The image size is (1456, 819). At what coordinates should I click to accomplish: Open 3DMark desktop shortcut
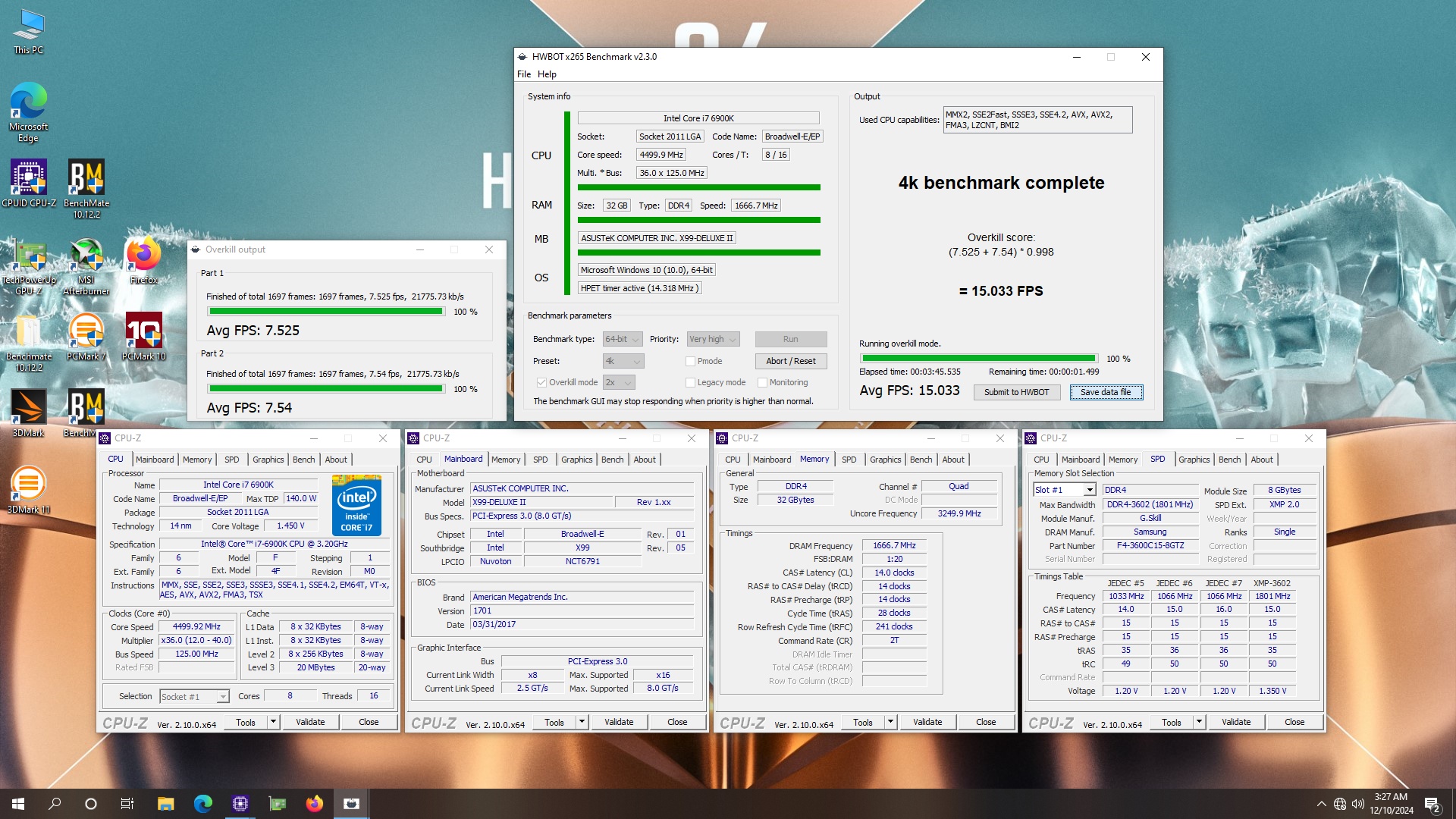click(x=29, y=413)
